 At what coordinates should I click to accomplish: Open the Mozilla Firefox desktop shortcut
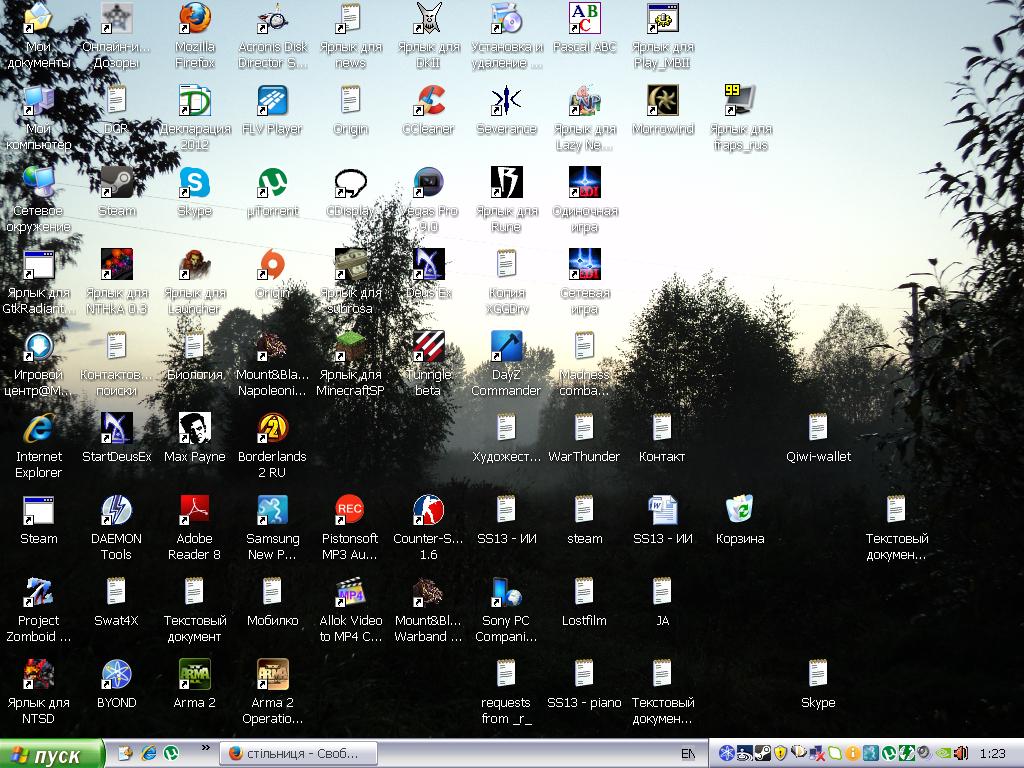point(195,36)
